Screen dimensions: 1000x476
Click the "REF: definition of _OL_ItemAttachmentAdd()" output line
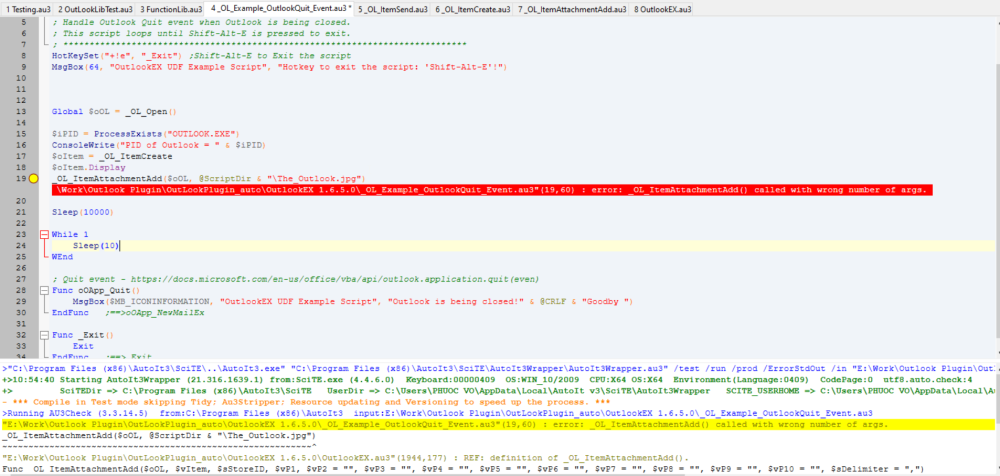click(346, 458)
